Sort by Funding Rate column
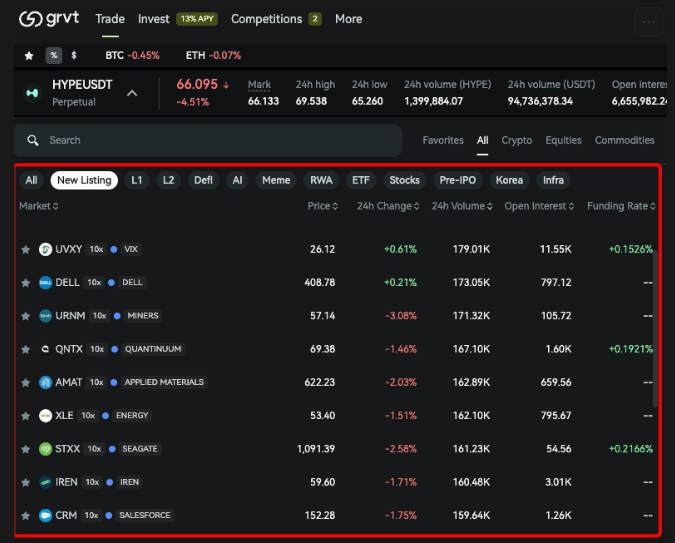 click(621, 206)
